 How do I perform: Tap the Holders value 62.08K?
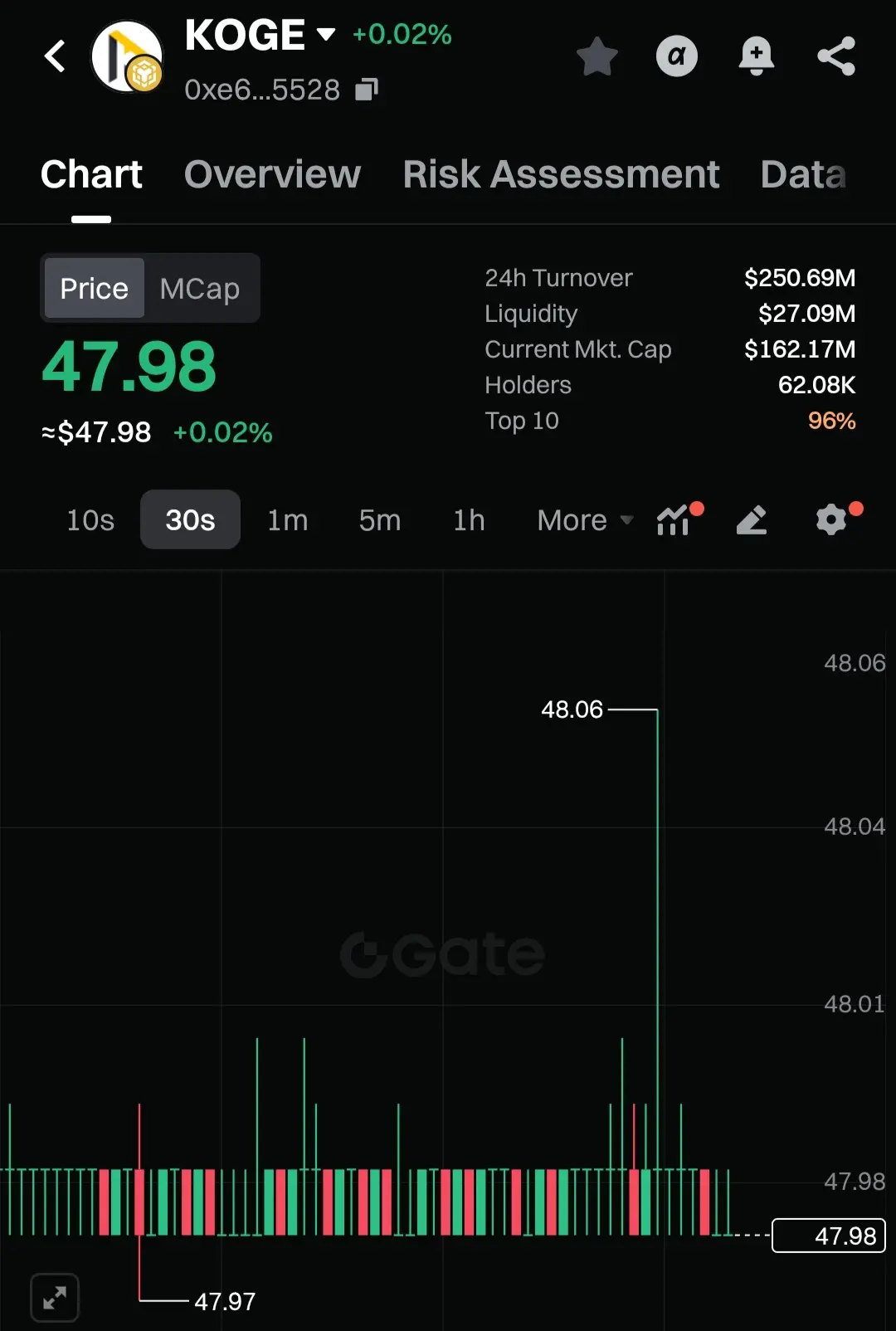click(816, 384)
